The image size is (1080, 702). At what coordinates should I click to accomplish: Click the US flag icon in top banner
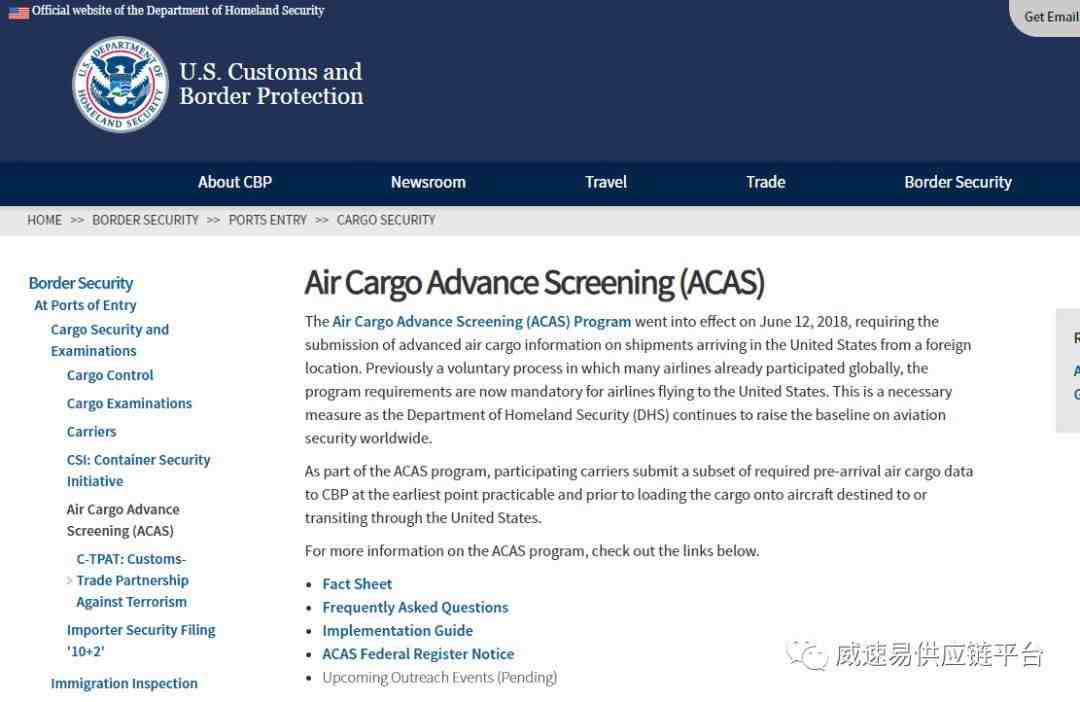18,12
